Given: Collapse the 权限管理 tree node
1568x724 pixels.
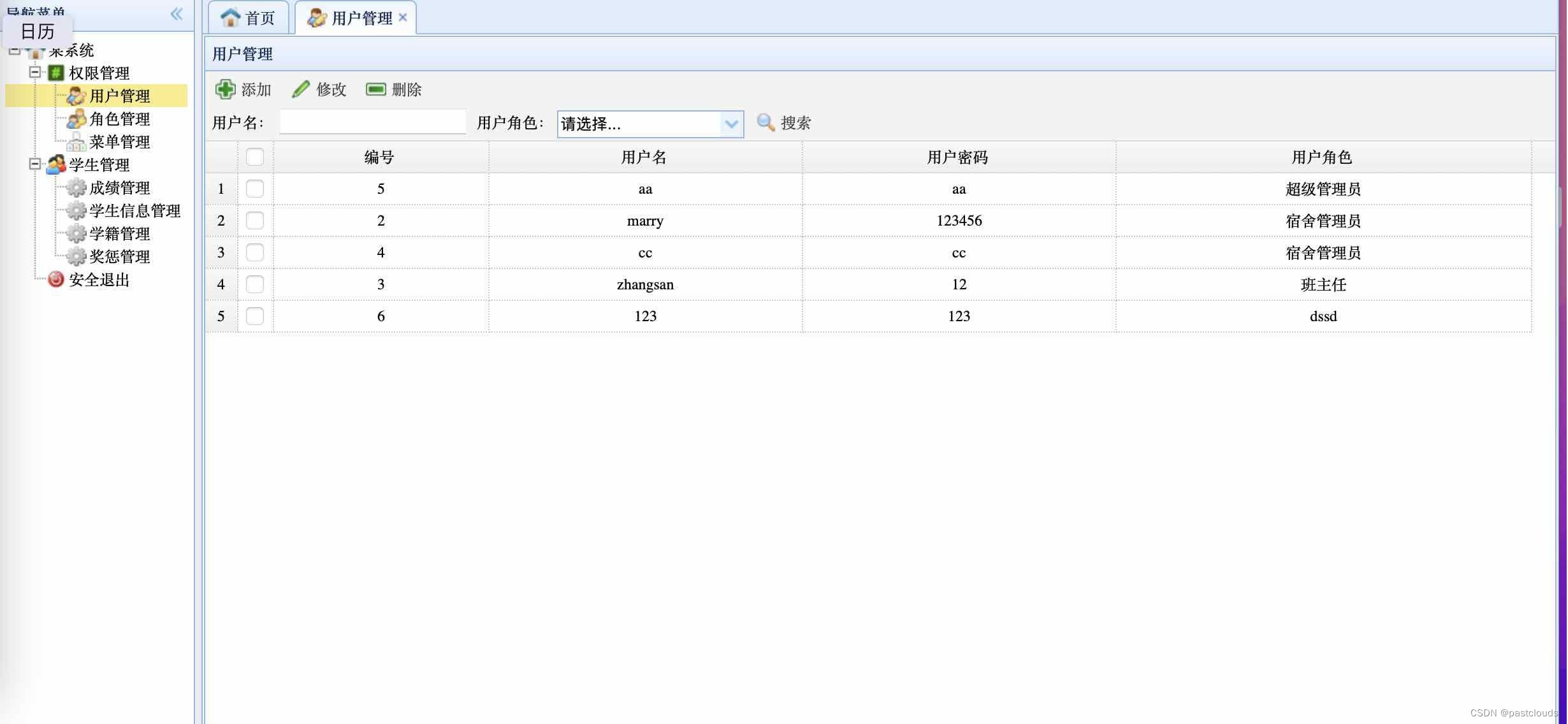Looking at the screenshot, I should pos(35,72).
